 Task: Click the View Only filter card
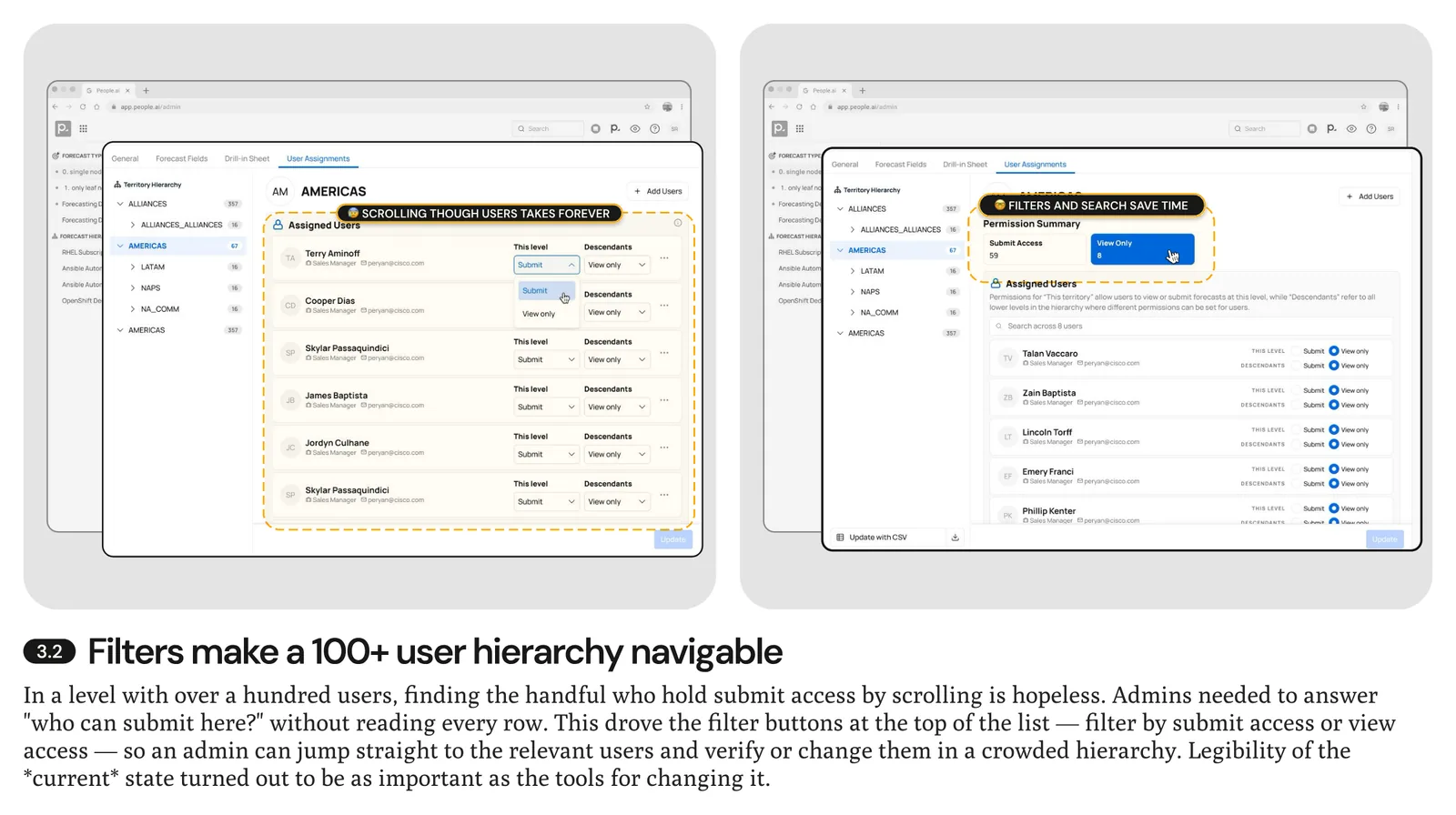coord(1142,249)
